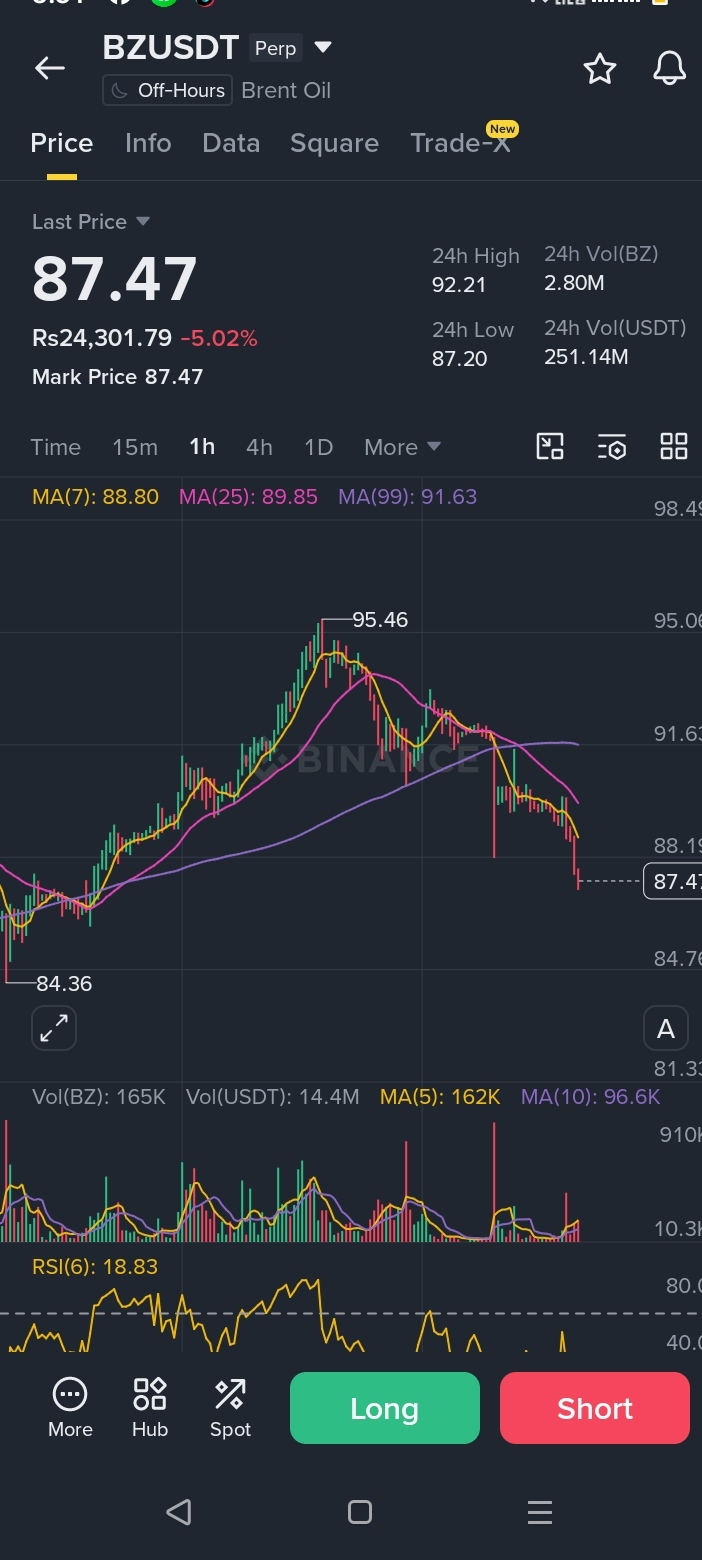Open price alert bell icon
702x1560 pixels.
(x=669, y=68)
